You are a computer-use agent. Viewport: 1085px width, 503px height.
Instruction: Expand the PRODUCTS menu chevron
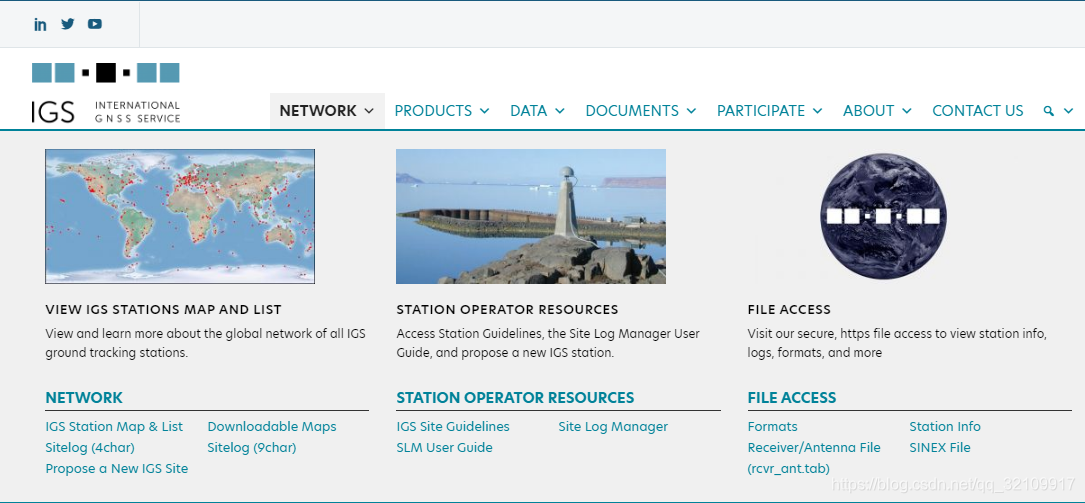tap(484, 111)
